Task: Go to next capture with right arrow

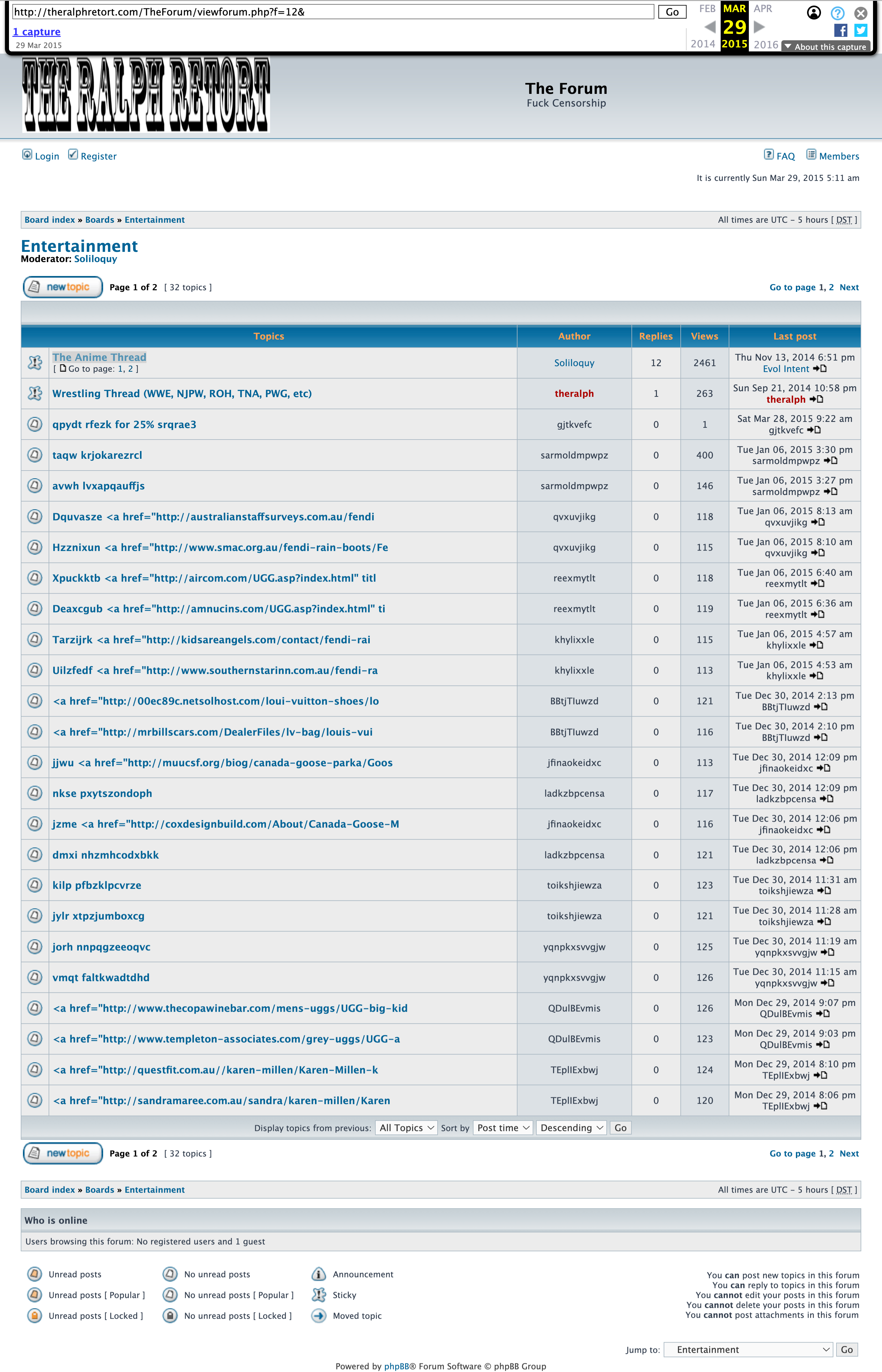Action: (759, 26)
